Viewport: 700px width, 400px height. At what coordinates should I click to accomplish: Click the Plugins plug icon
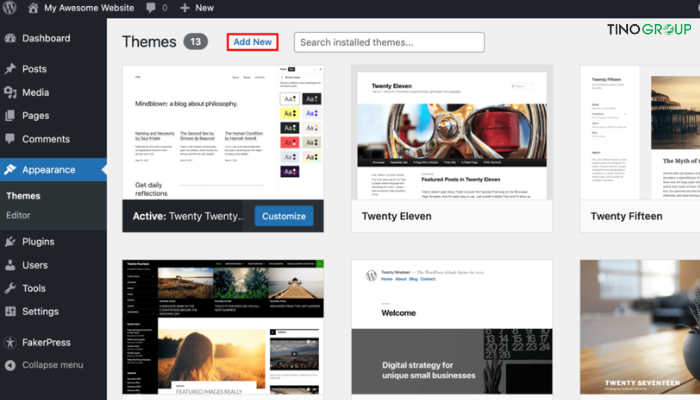(10, 242)
